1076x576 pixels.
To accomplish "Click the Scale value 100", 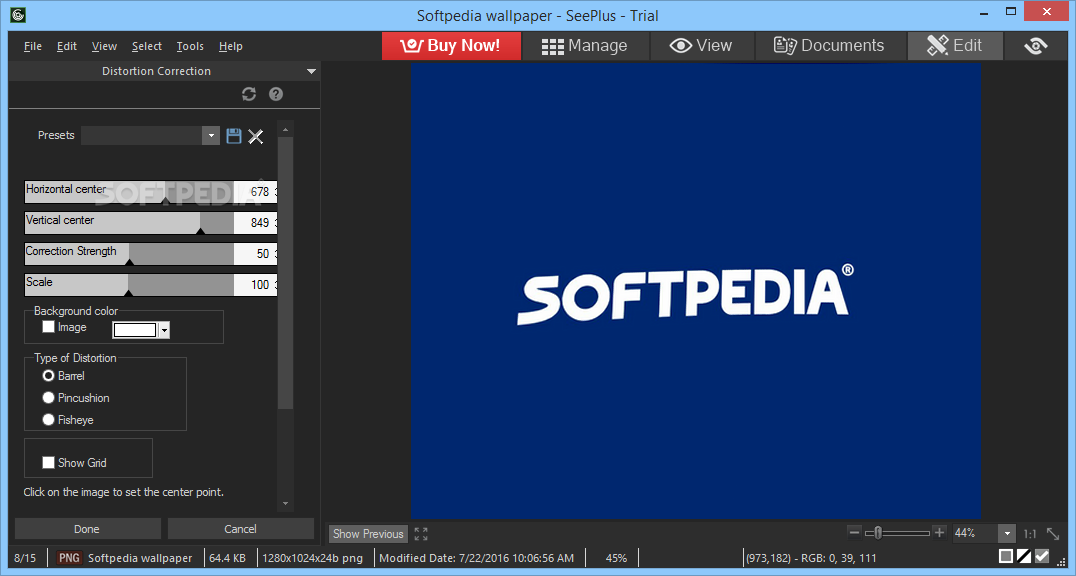I will pyautogui.click(x=259, y=285).
